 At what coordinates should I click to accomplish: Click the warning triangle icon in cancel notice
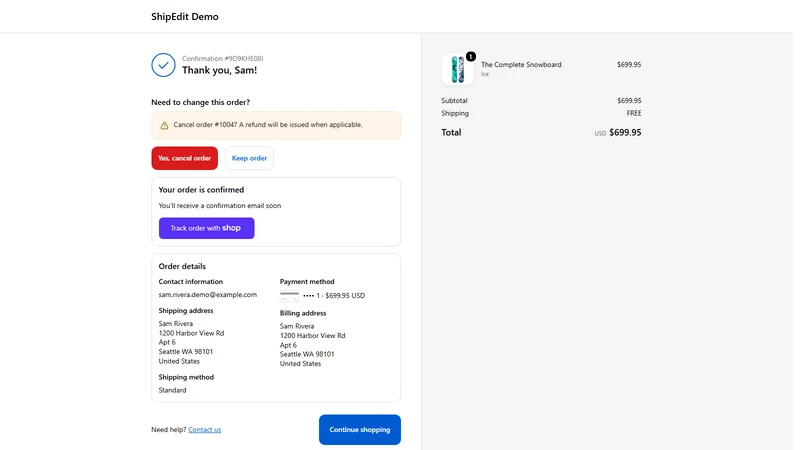(164, 126)
